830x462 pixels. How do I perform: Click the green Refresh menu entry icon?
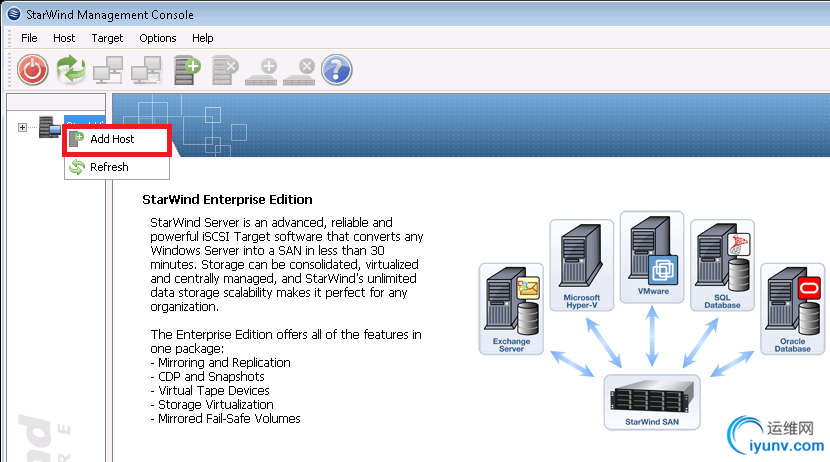77,167
